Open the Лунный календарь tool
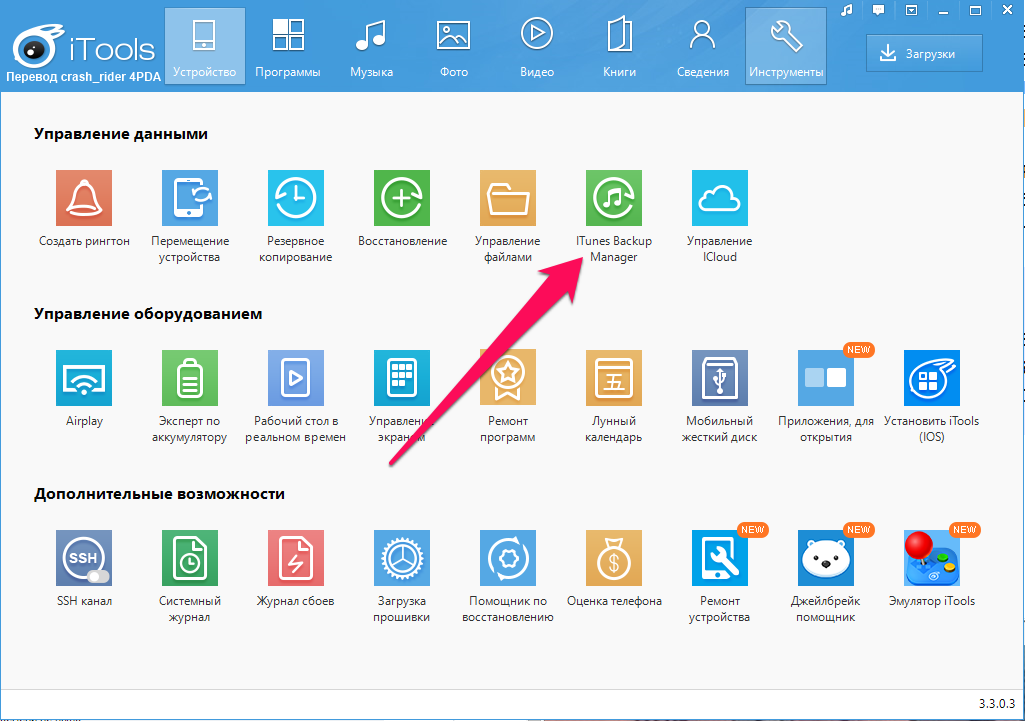This screenshot has height=721, width=1025. pyautogui.click(x=613, y=378)
